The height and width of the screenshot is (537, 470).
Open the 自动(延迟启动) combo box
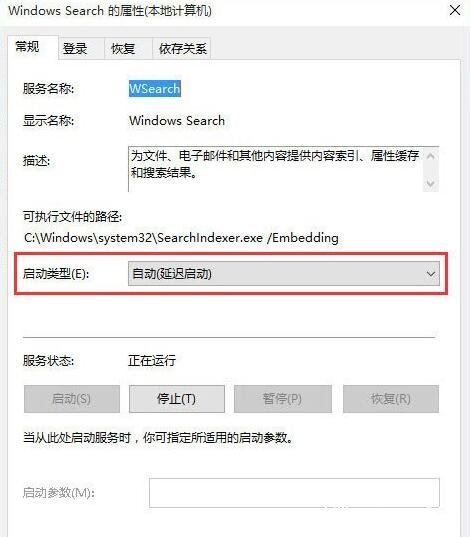coord(284,274)
